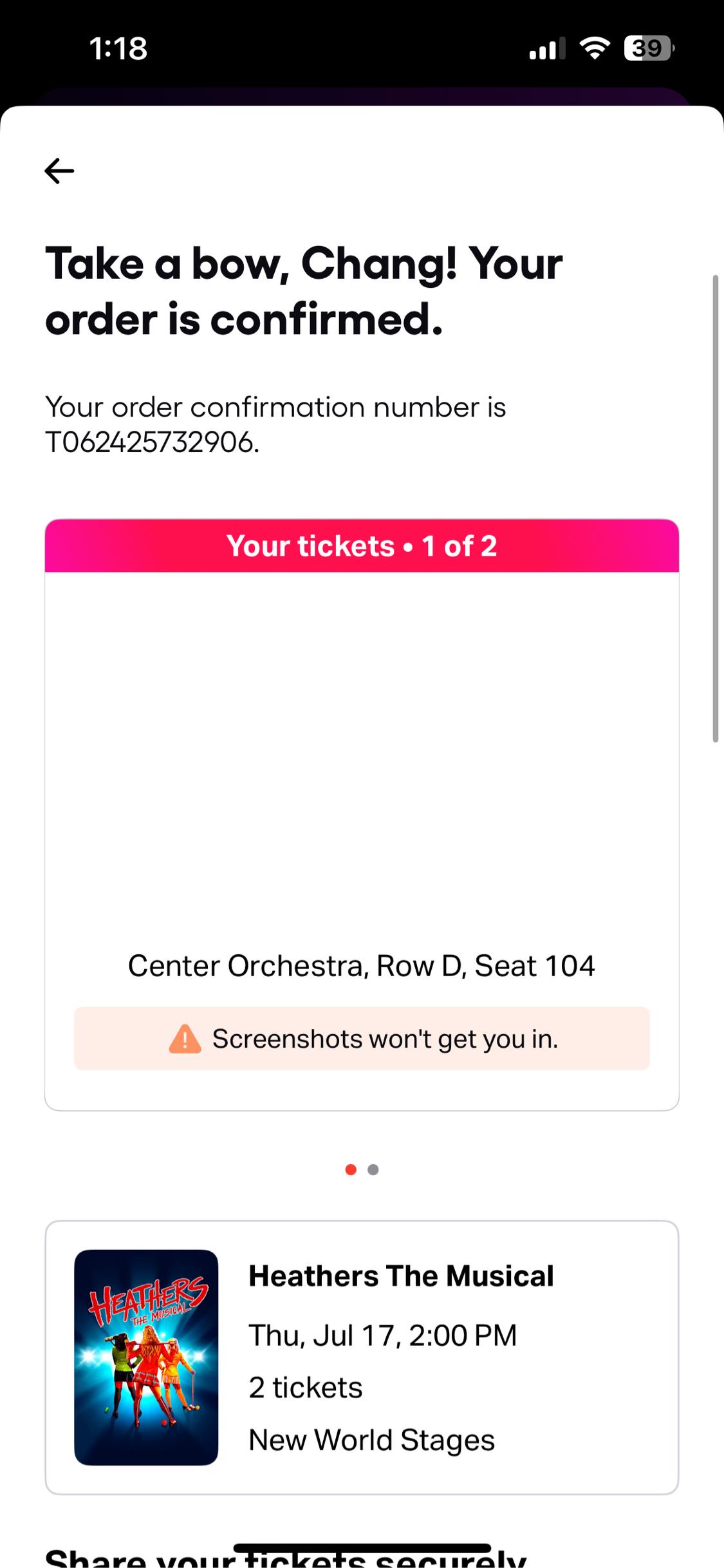Tap the Thu, Jul 17, 2:00 PM showtime
This screenshot has height=1568, width=724.
tap(383, 1335)
